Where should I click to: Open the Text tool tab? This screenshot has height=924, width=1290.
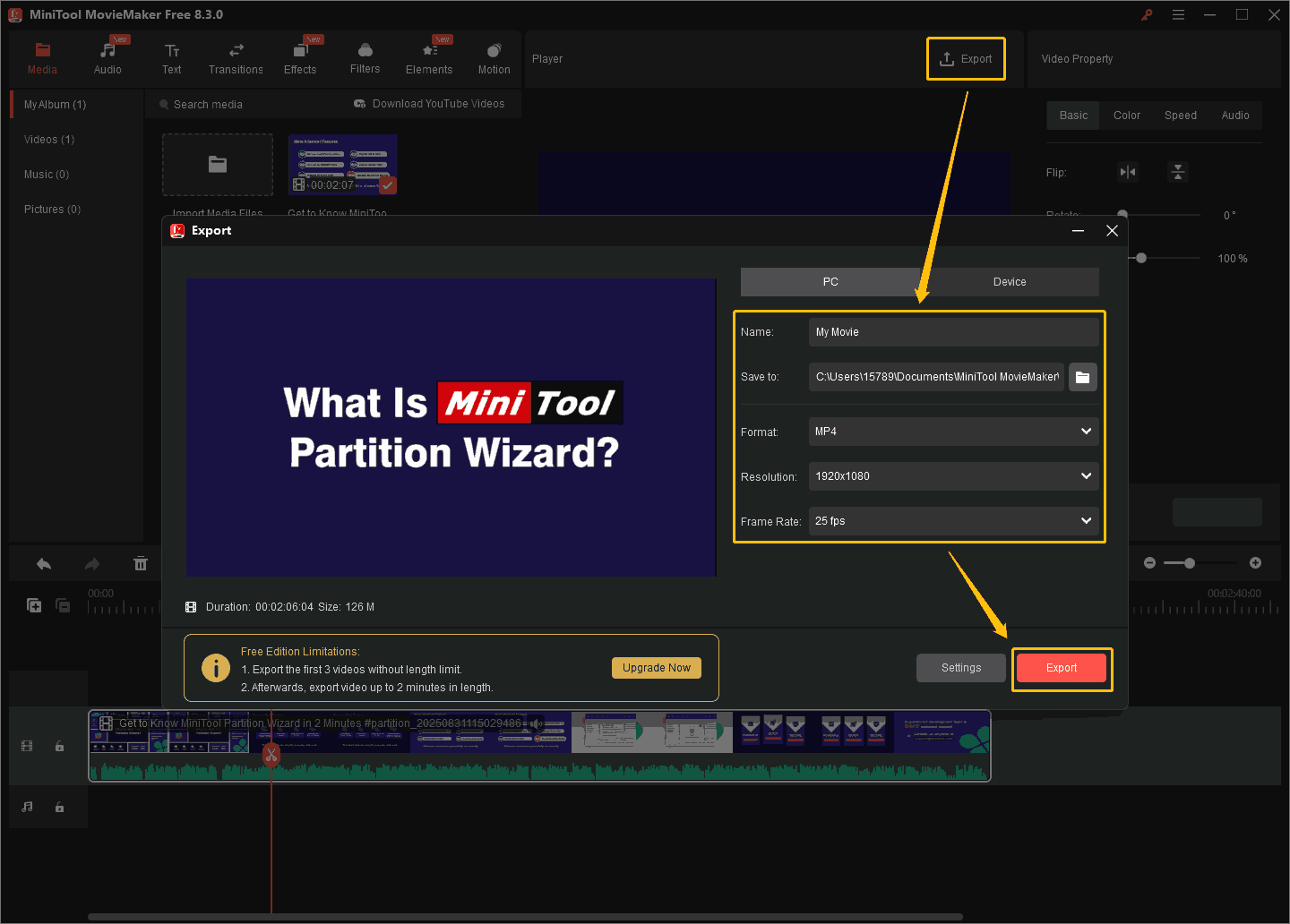172,58
